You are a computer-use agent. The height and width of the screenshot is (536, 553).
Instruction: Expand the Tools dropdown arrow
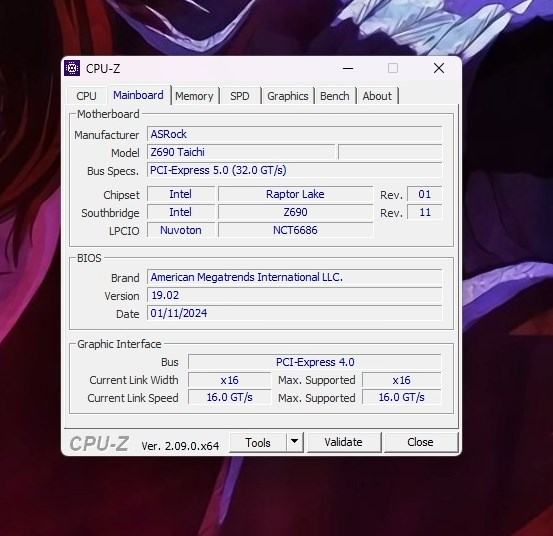tap(295, 442)
